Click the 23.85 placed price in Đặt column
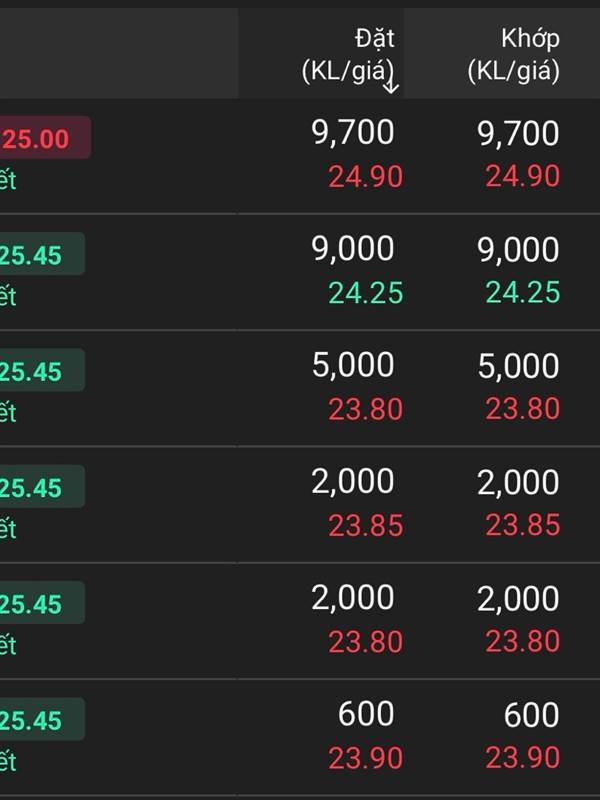 click(x=365, y=525)
